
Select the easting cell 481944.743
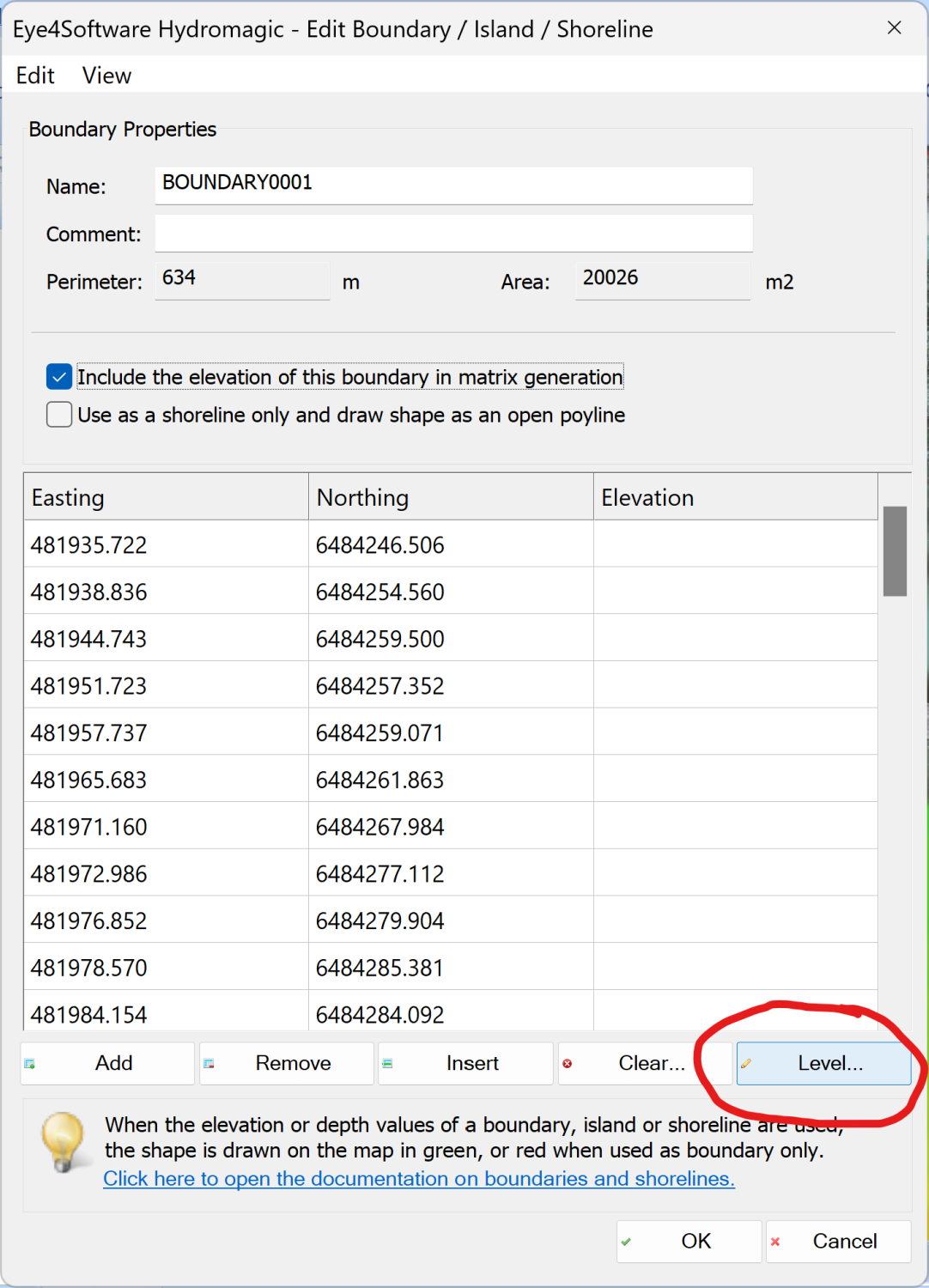tap(166, 639)
